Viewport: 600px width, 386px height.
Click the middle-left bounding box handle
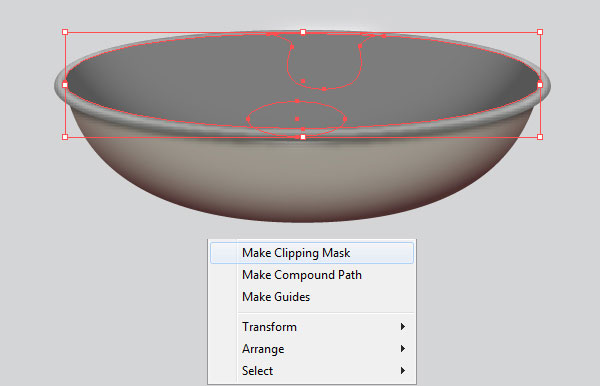click(x=65, y=85)
